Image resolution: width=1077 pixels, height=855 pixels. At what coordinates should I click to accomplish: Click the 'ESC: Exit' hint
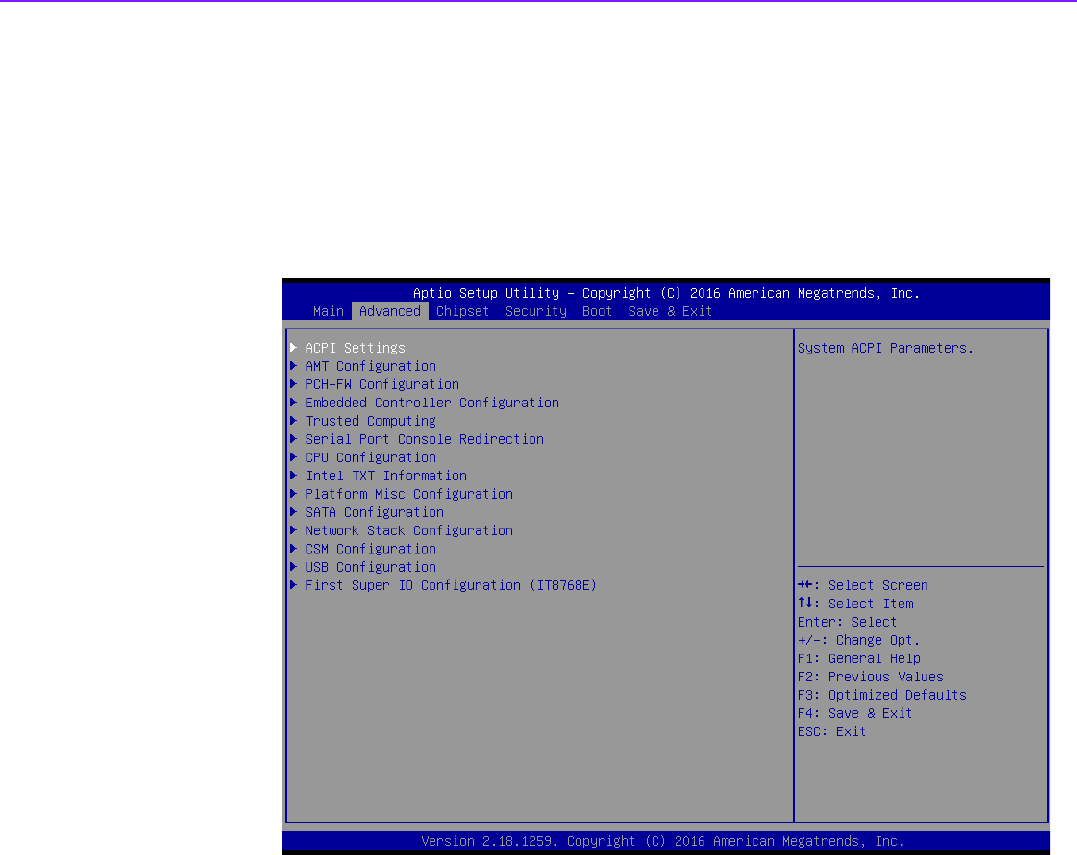tap(832, 732)
